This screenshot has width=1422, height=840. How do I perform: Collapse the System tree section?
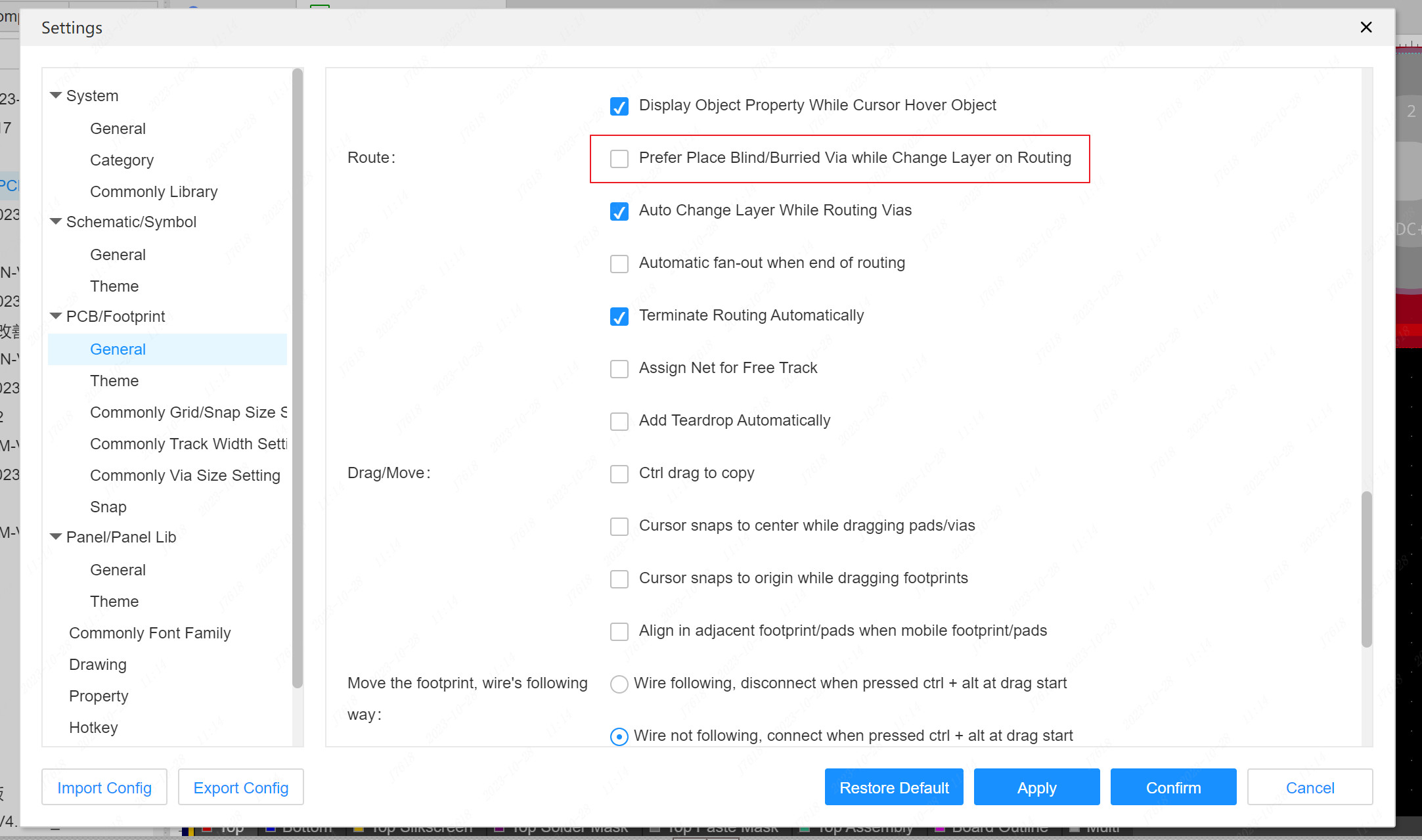pyautogui.click(x=56, y=96)
